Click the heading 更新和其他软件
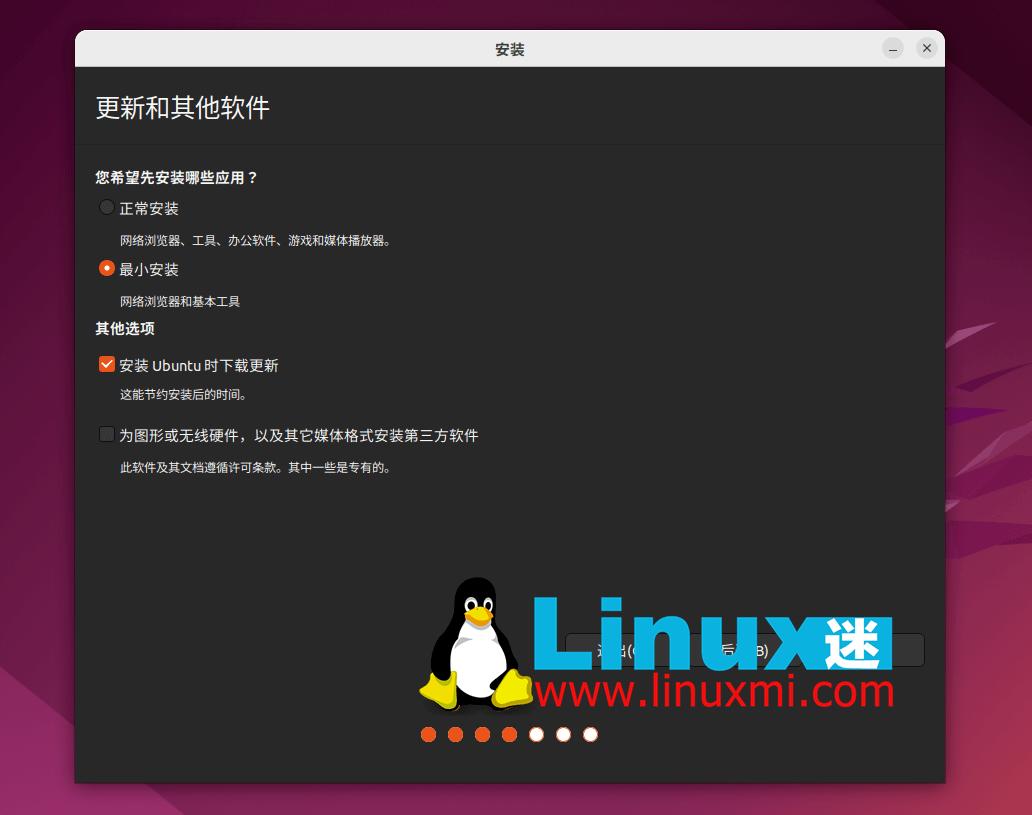The width and height of the screenshot is (1032, 815). click(183, 108)
